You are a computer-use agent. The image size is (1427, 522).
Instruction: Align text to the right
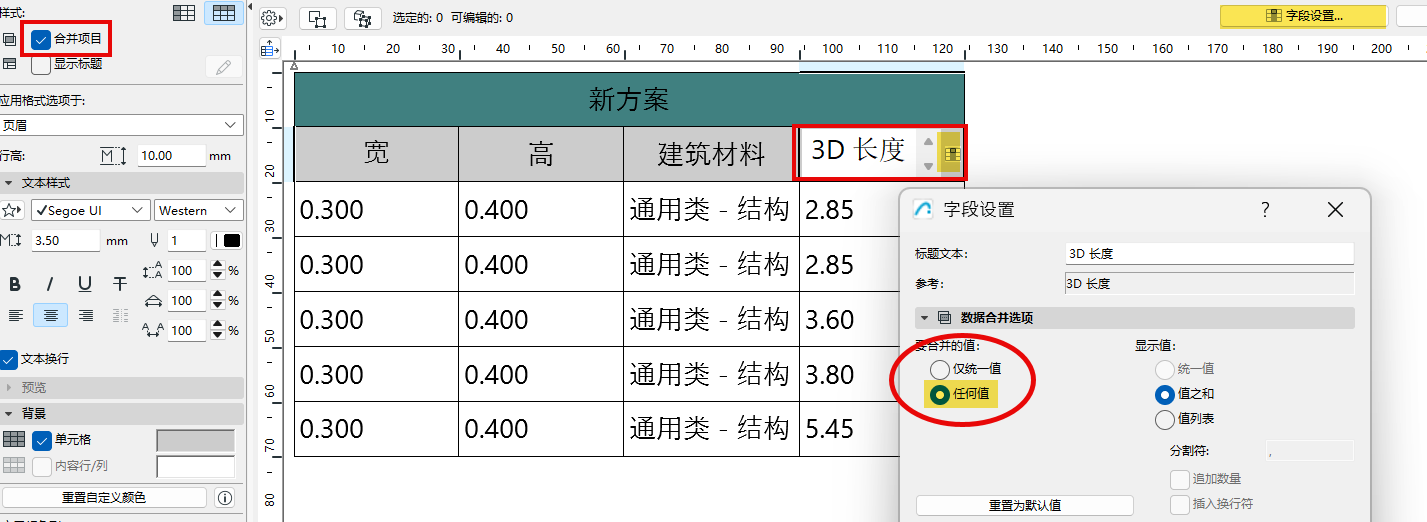(86, 315)
